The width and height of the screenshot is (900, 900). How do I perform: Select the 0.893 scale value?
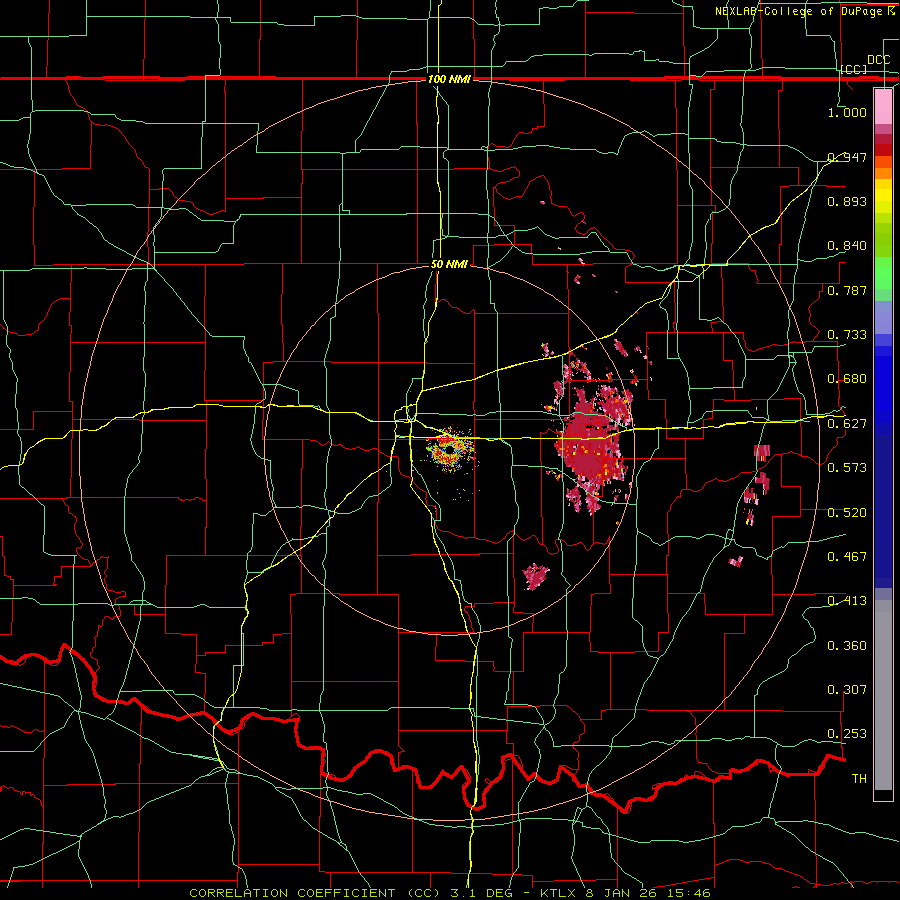[x=847, y=201]
